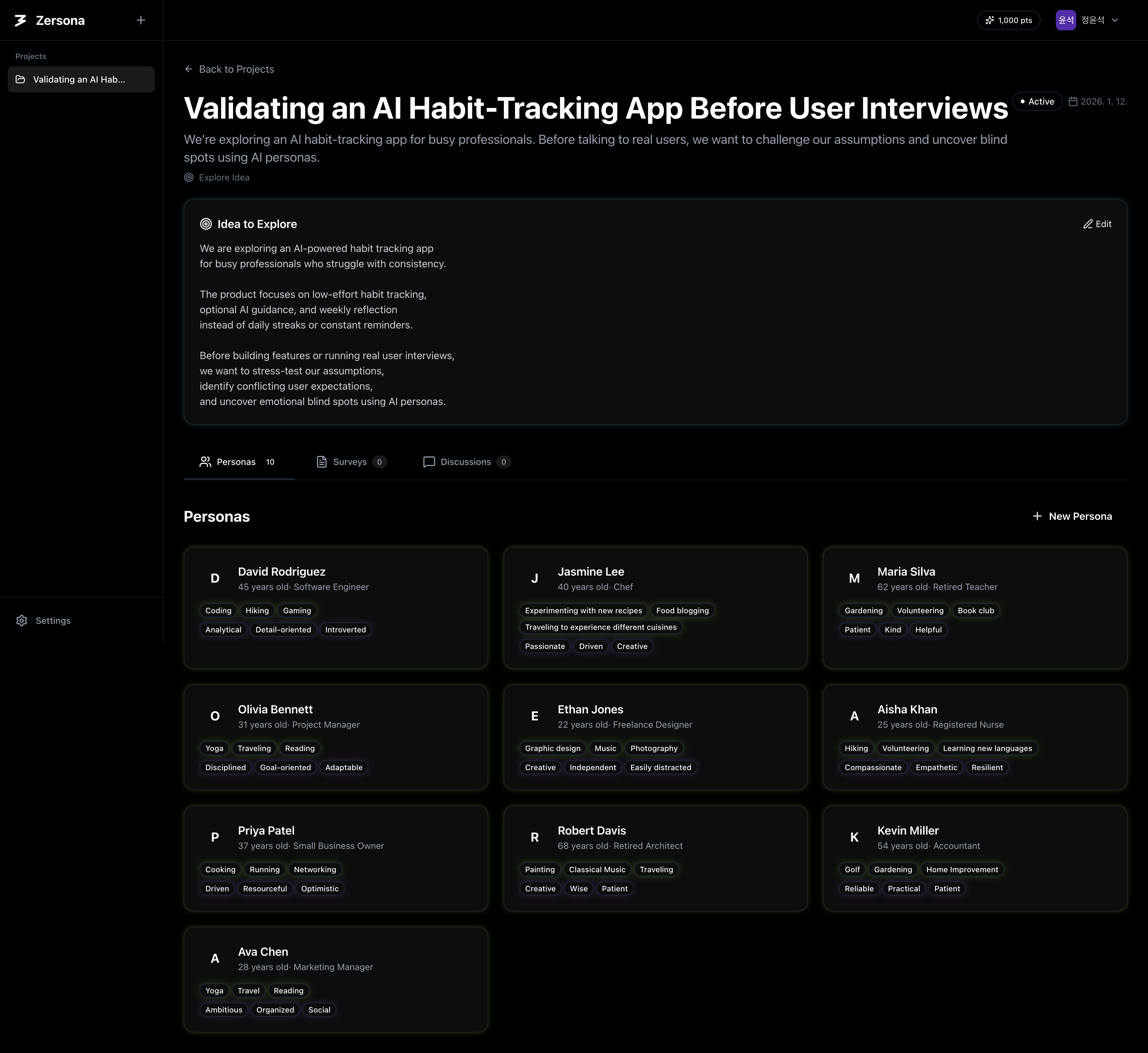Click the calendar icon beside the 2026 date

pos(1073,101)
